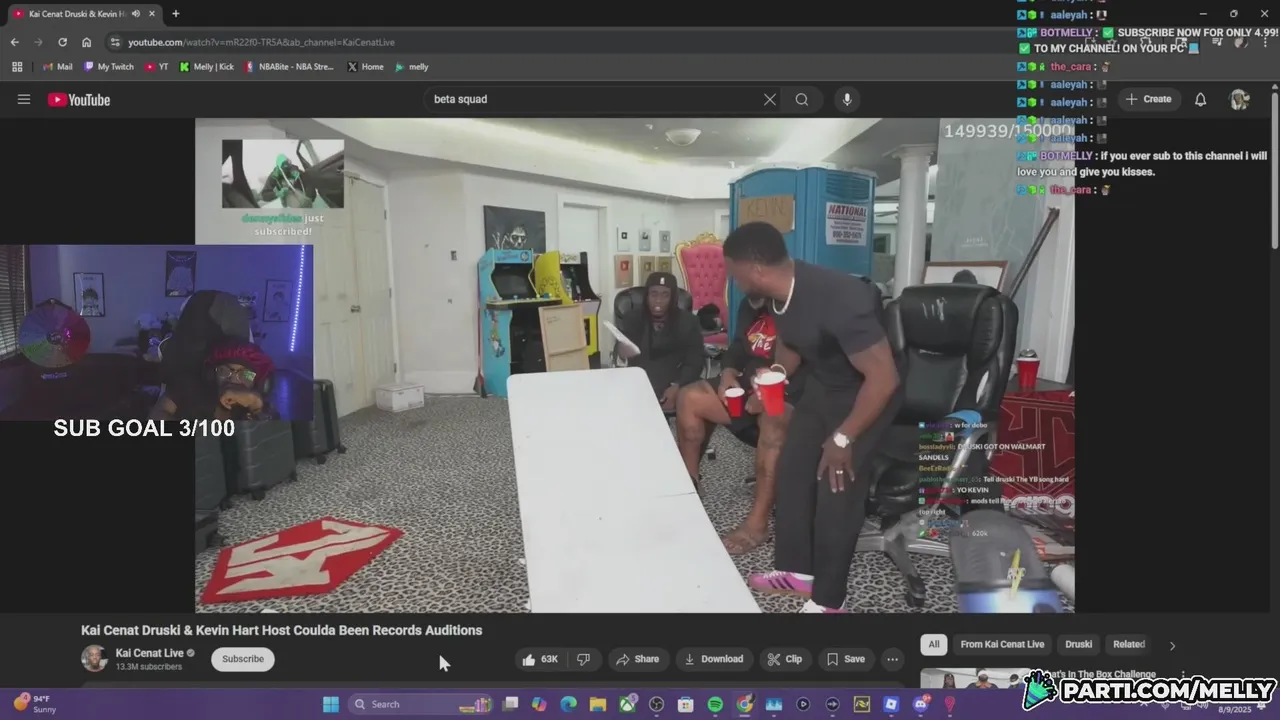This screenshot has height=720, width=1280.
Task: Open Copilot from the taskbar
Action: pos(539,704)
